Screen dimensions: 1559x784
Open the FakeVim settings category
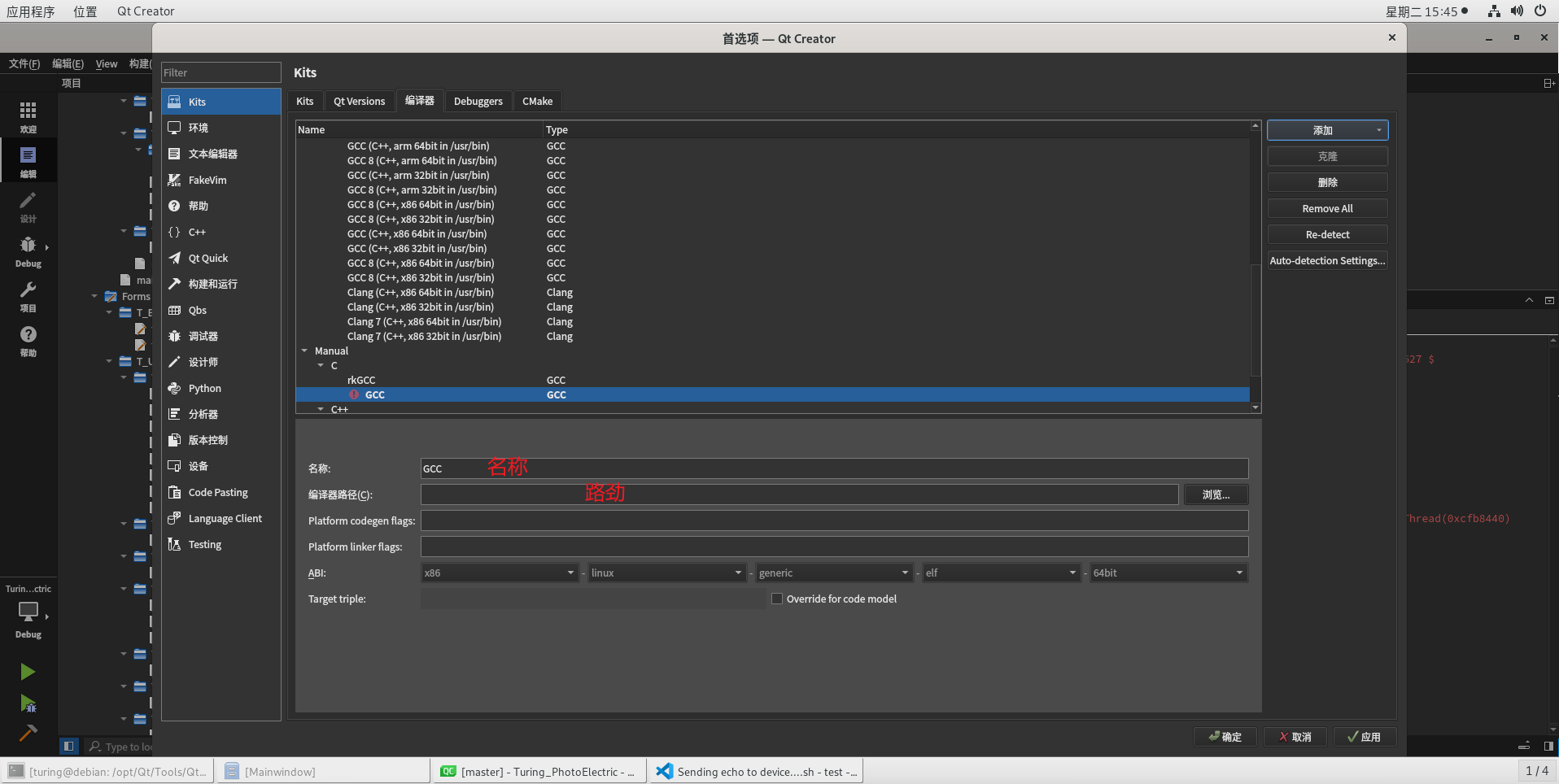click(x=221, y=180)
